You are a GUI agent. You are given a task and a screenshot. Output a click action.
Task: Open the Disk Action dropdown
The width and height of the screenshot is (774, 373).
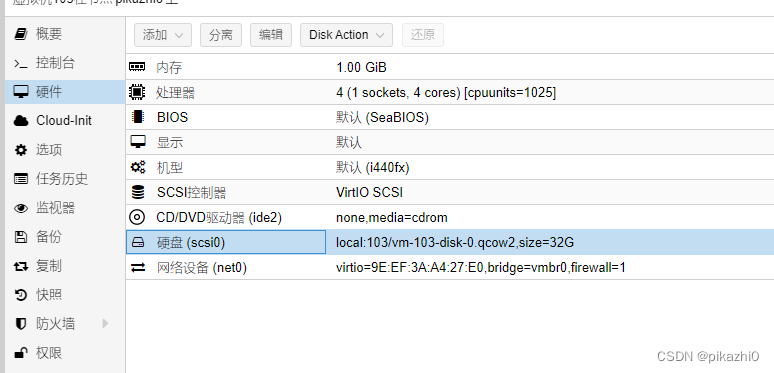click(x=346, y=35)
